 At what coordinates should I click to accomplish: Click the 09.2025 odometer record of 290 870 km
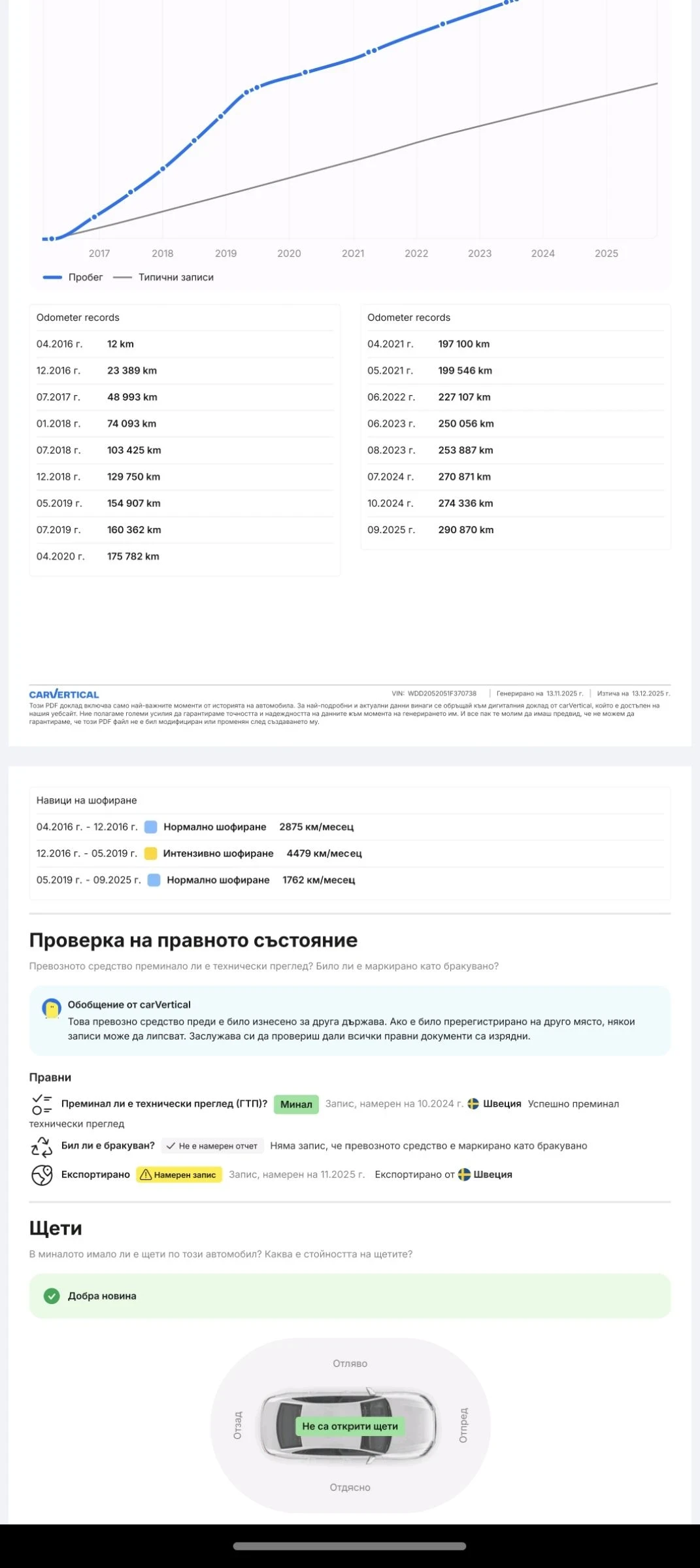(465, 530)
